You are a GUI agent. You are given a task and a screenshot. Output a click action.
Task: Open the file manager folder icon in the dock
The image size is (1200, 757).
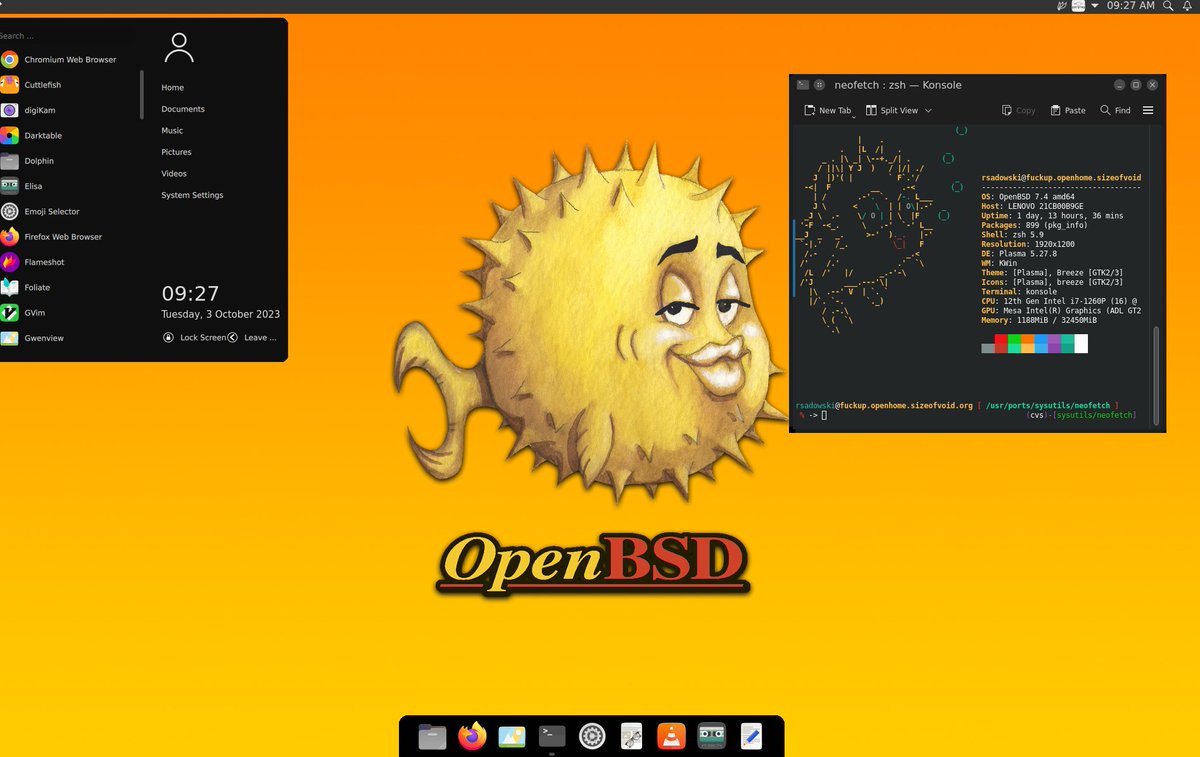[432, 737]
